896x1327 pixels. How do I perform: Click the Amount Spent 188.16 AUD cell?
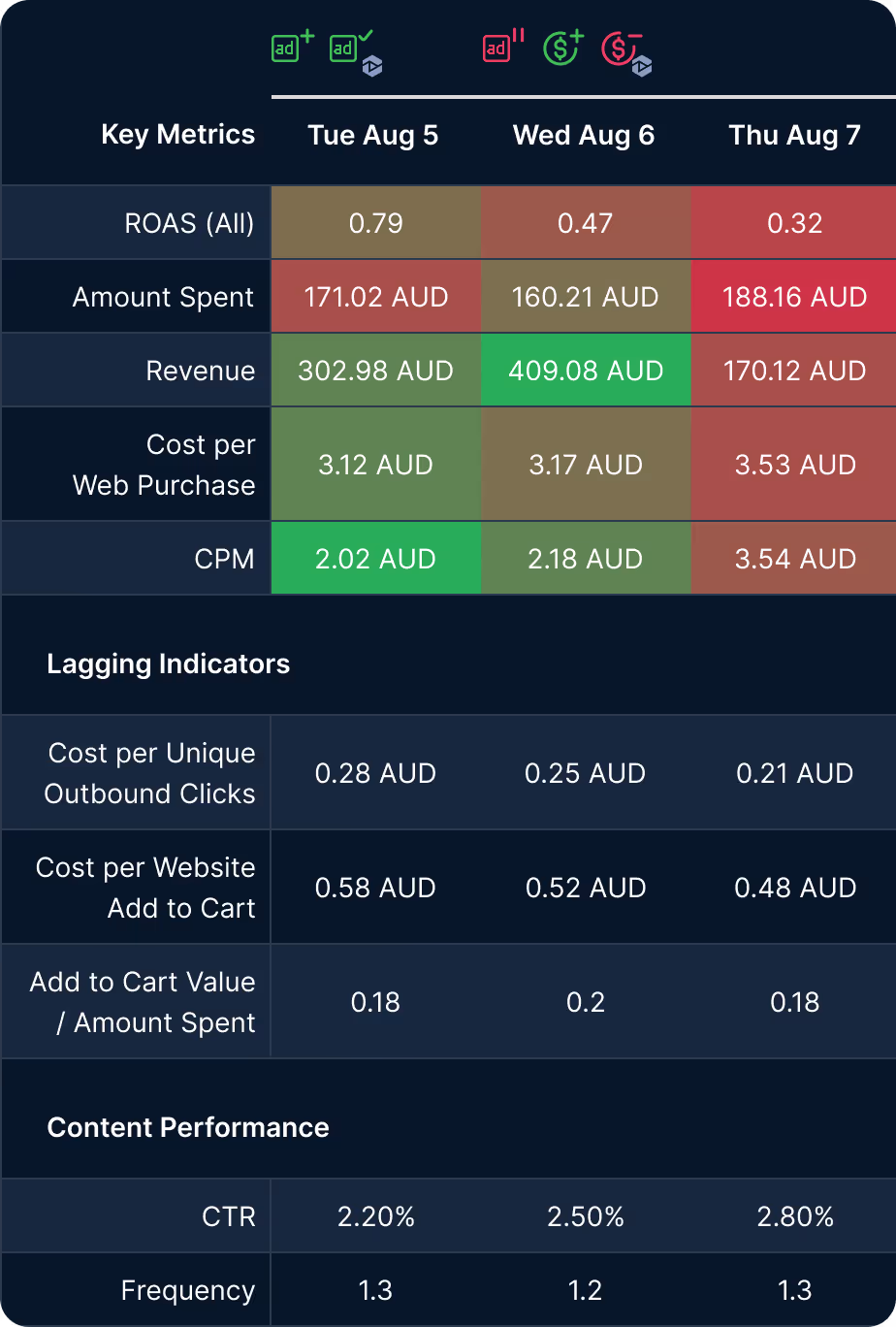795,296
